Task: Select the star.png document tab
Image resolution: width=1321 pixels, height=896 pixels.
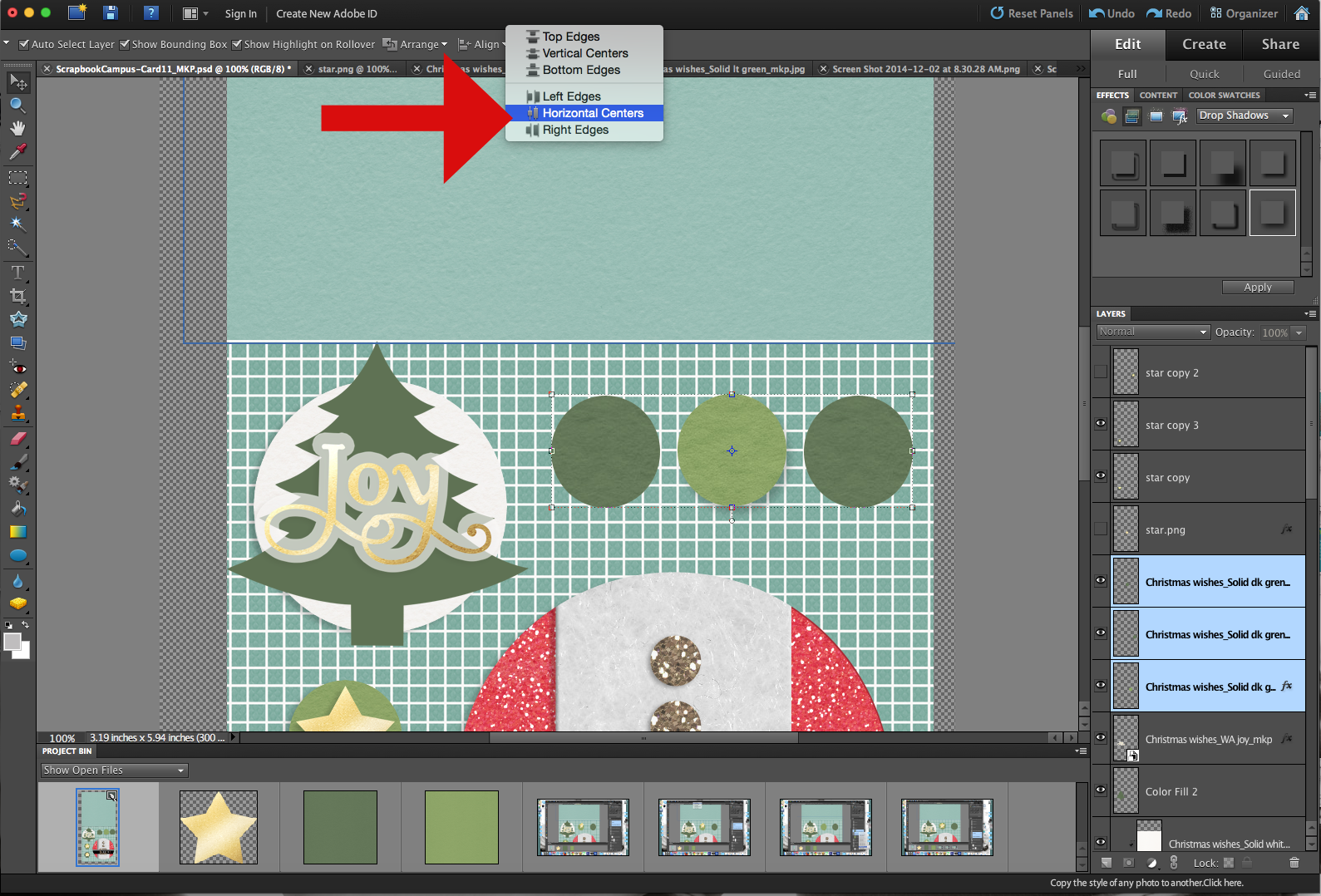Action: click(x=352, y=69)
